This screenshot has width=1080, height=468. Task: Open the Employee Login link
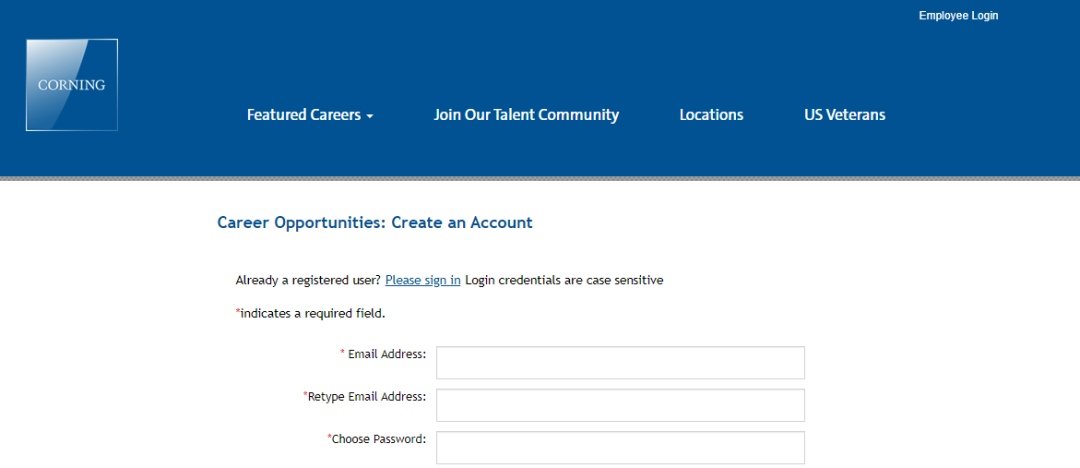(x=958, y=16)
